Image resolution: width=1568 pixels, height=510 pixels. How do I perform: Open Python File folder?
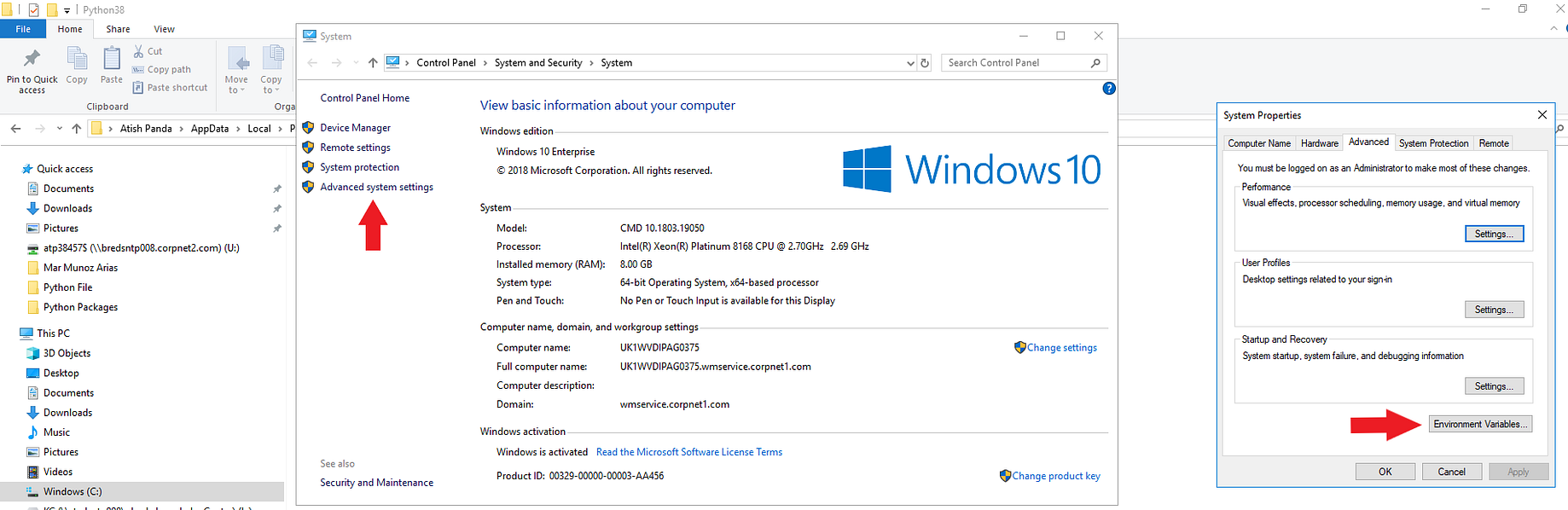point(67,287)
